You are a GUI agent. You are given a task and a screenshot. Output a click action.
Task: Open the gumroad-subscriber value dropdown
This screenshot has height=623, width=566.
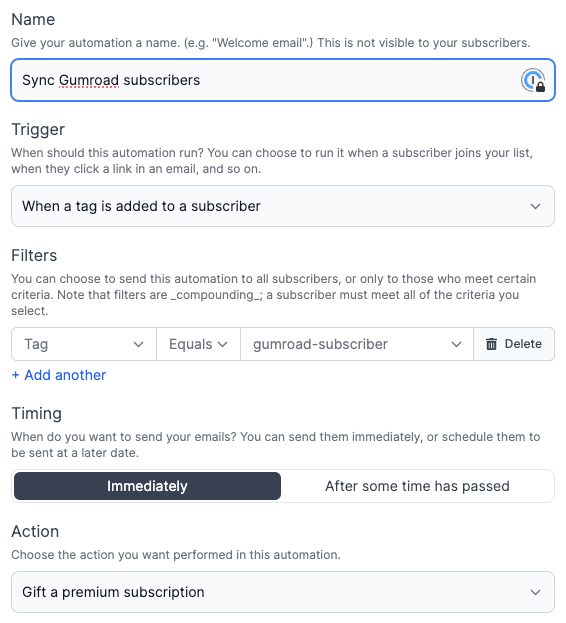pyautogui.click(x=357, y=344)
